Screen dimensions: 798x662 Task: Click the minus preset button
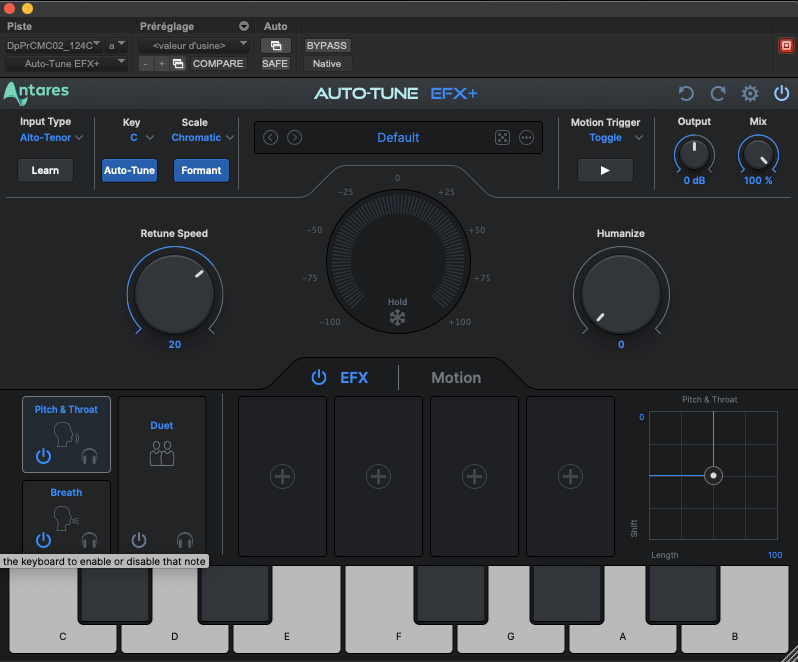pyautogui.click(x=146, y=64)
